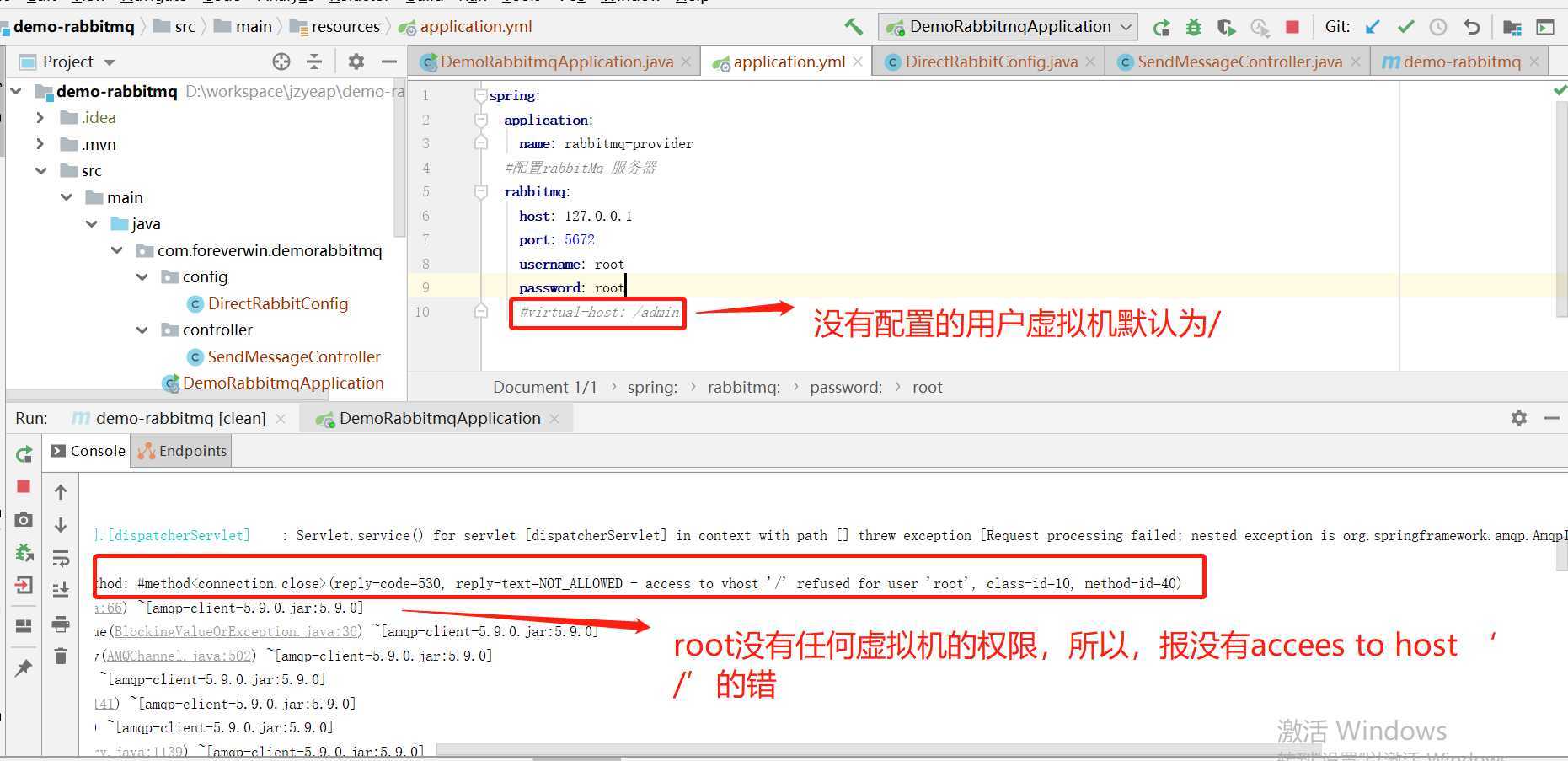Close the application.yml editor tab
Viewport: 1568px width, 761px height.
point(858,62)
